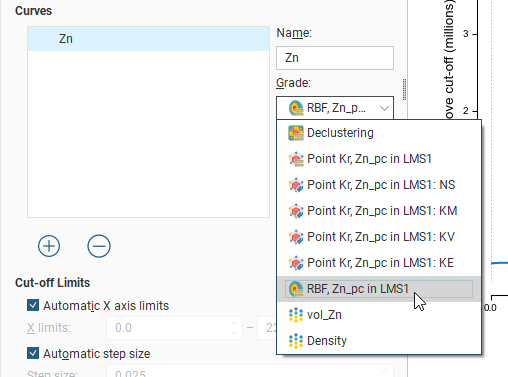Click the vol_Zn numeric column icon
The width and height of the screenshot is (508, 377).
click(x=296, y=315)
